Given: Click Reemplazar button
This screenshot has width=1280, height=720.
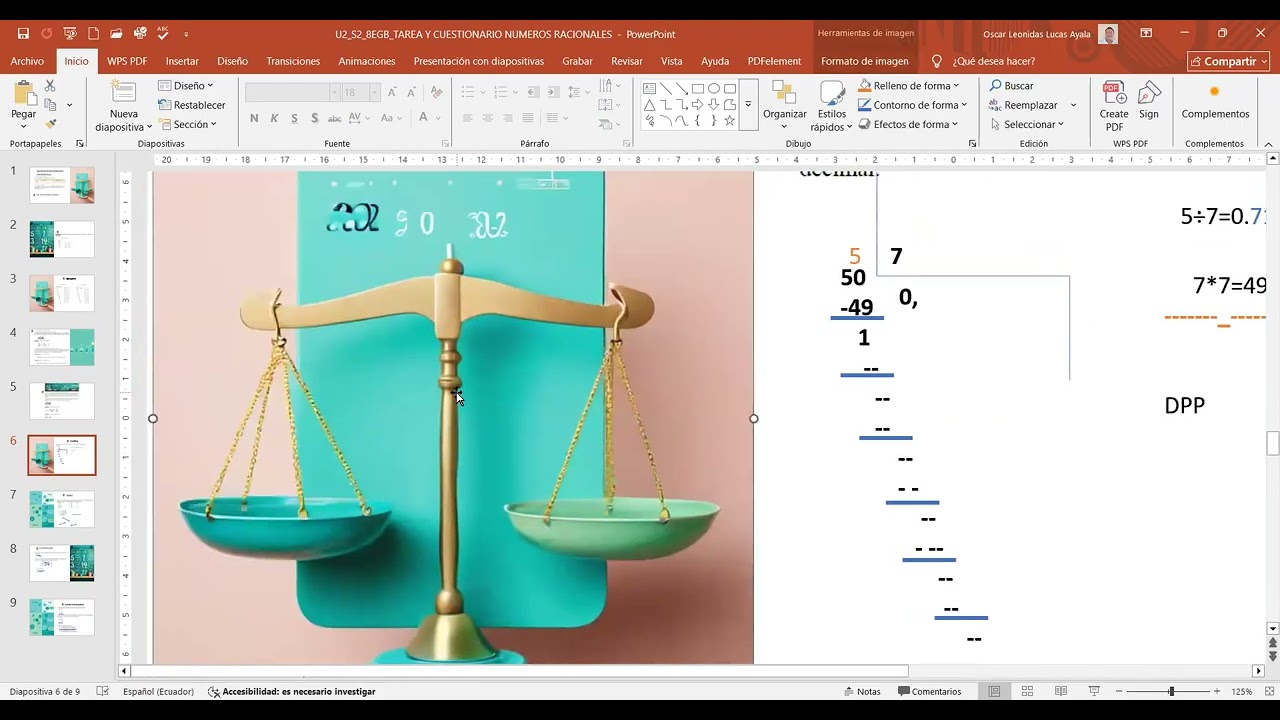Looking at the screenshot, I should [1023, 105].
